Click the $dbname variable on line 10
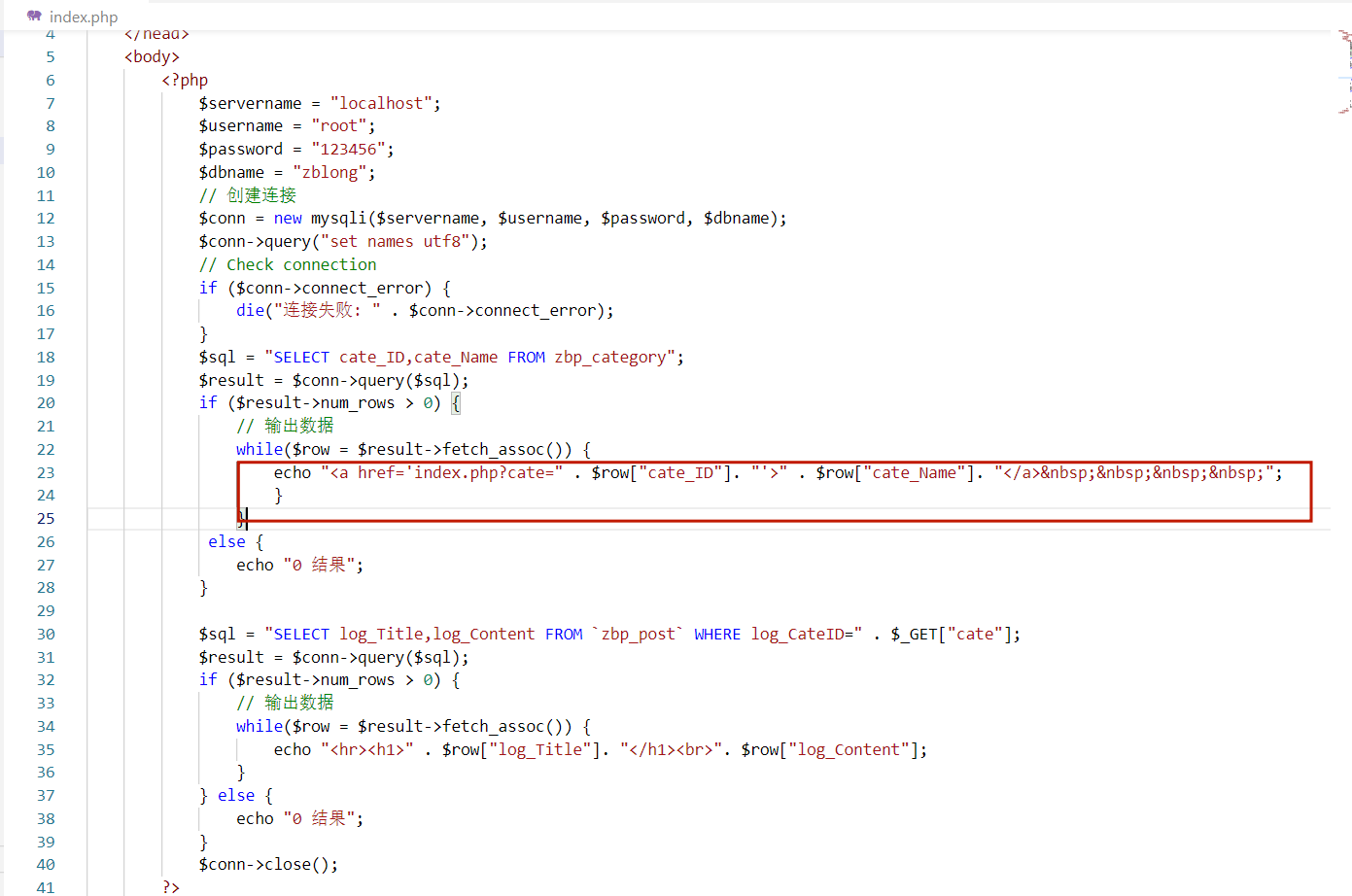The height and width of the screenshot is (896, 1352). click(231, 173)
